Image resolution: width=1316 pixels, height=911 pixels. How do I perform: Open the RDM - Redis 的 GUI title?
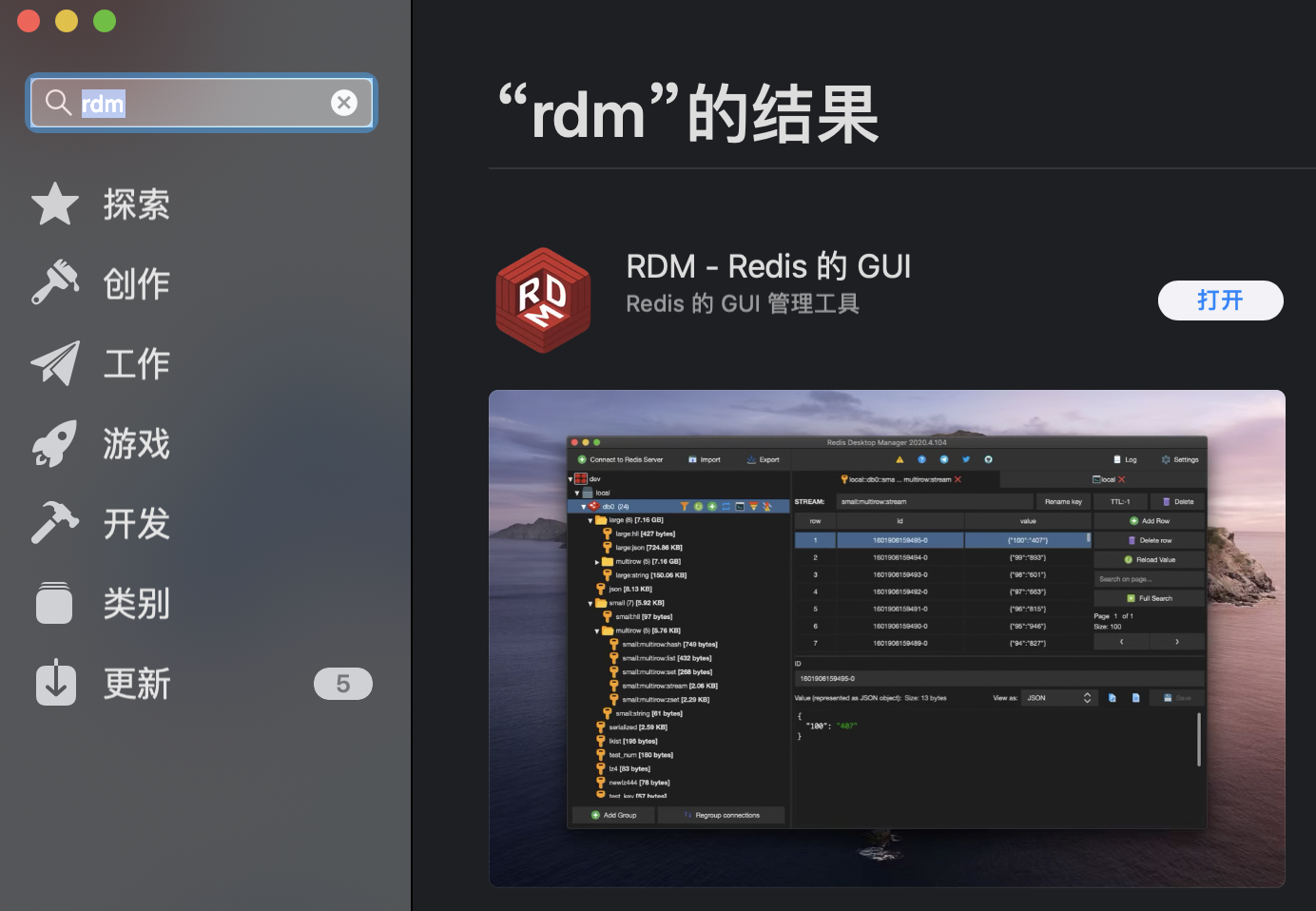(x=768, y=266)
